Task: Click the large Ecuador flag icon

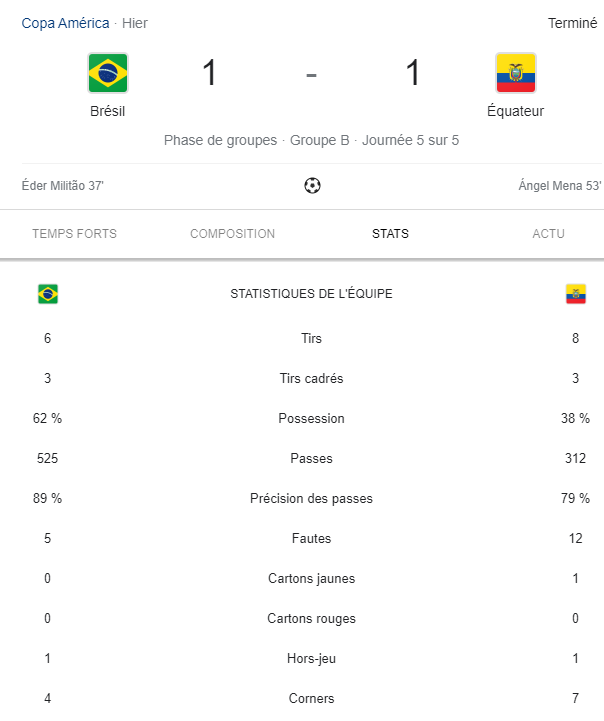Action: coord(516,73)
